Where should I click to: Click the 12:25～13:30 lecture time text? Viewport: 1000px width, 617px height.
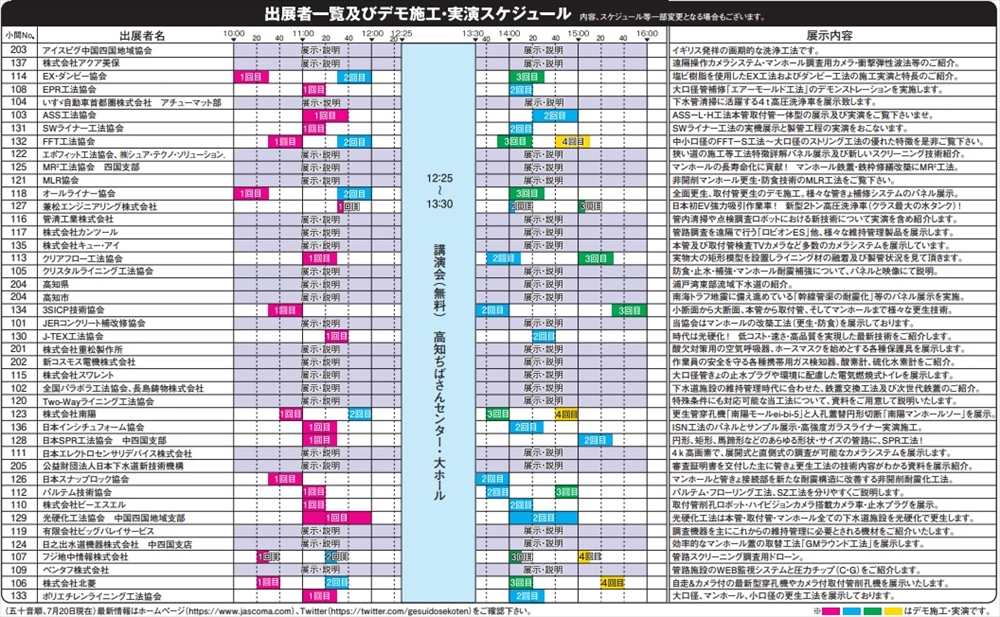click(x=439, y=191)
